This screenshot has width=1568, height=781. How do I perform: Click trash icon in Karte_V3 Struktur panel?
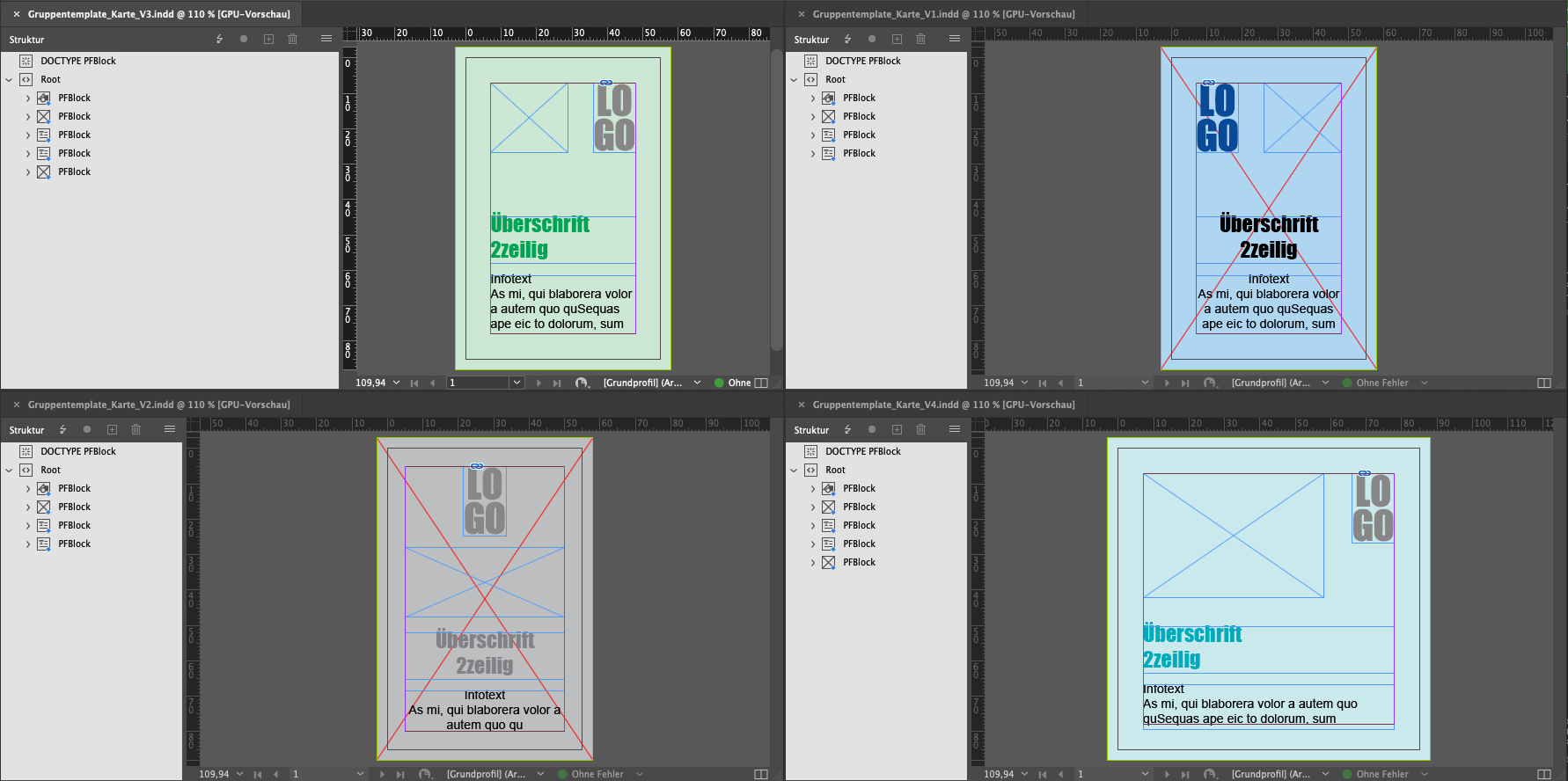click(x=292, y=39)
